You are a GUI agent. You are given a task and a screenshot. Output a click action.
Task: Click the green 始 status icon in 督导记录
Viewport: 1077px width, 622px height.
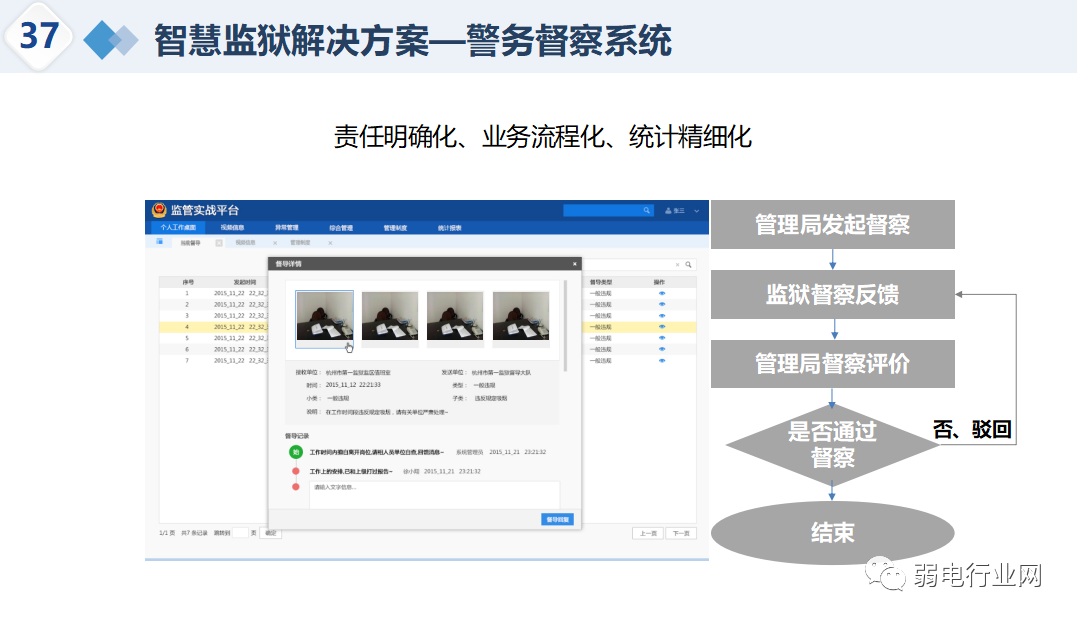click(295, 451)
